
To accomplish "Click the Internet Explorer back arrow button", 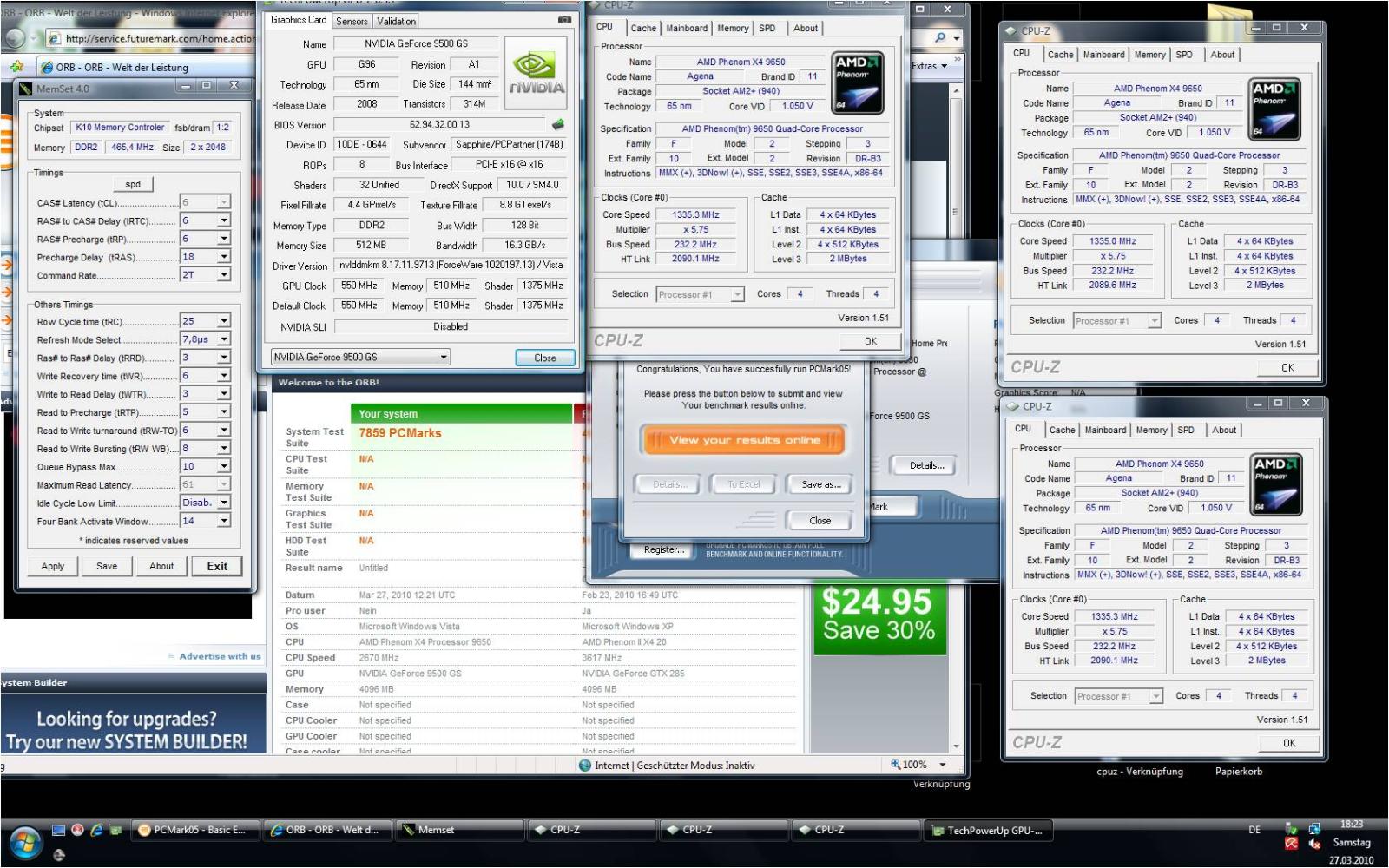I will tap(14, 38).
